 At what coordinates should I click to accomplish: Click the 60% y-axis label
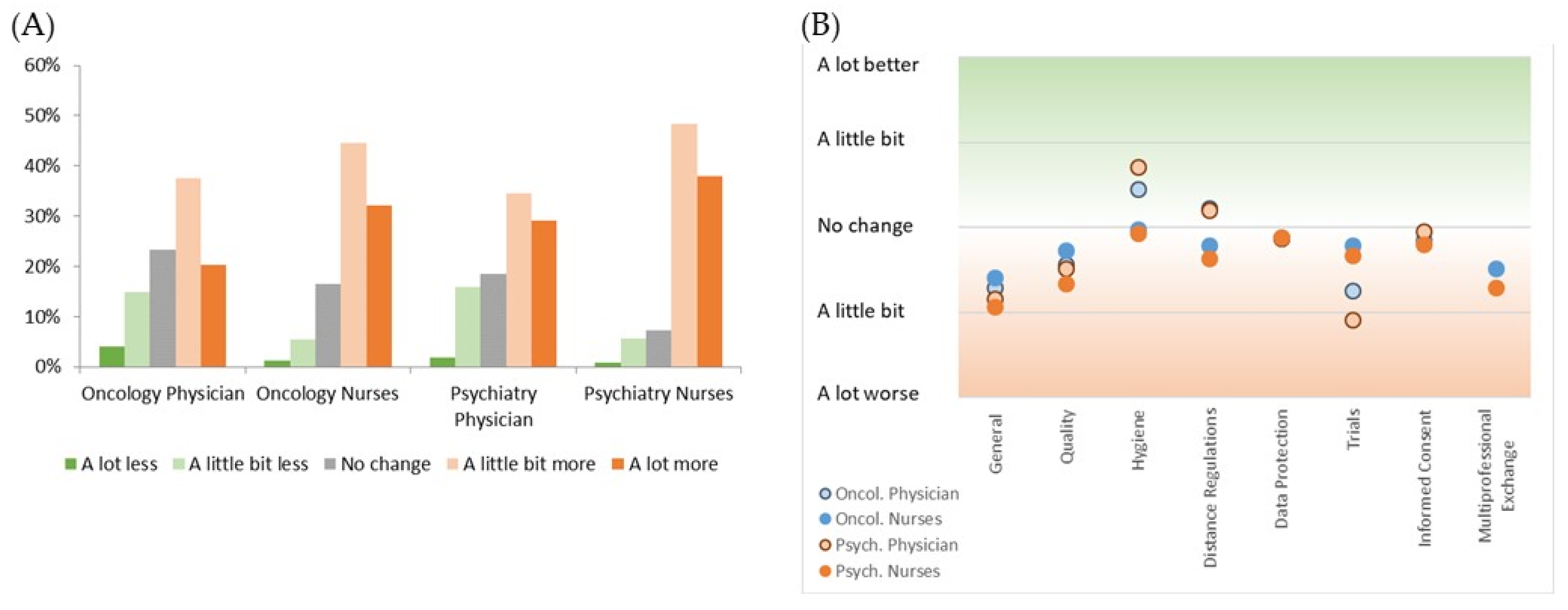pos(43,65)
